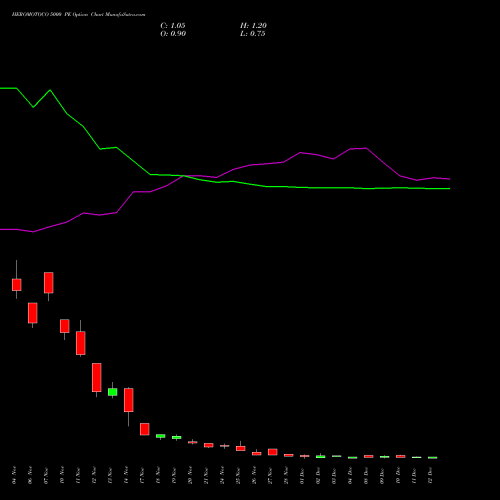Click the 20 Nov date label

pos(190,475)
